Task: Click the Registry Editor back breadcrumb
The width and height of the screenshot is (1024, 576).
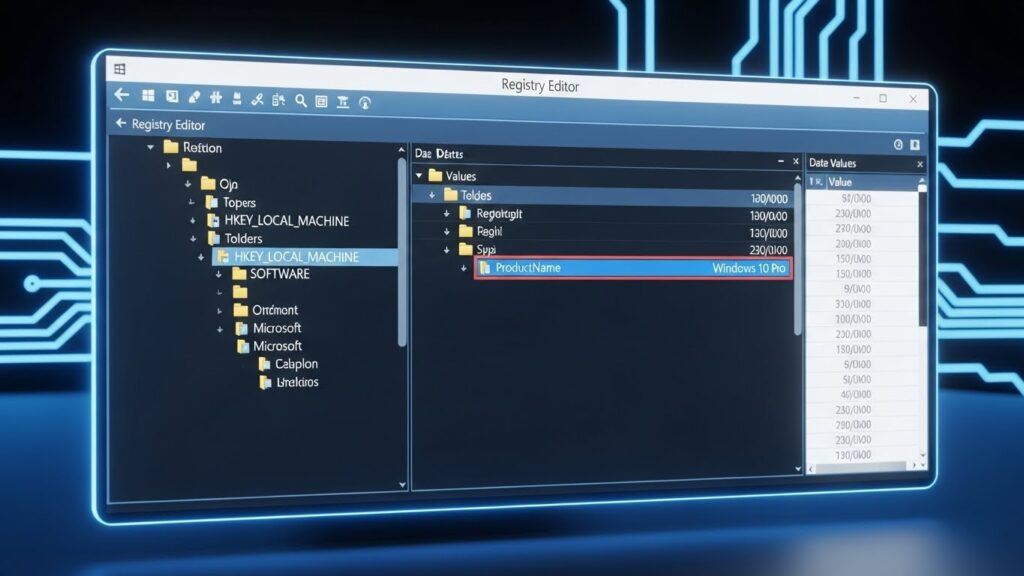Action: [161, 125]
